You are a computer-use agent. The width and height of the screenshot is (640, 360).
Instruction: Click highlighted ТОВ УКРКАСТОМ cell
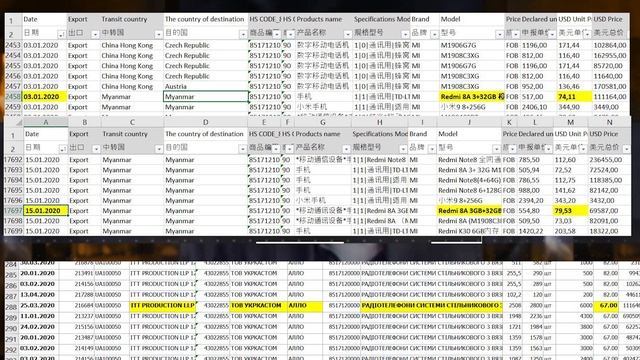[258, 306]
